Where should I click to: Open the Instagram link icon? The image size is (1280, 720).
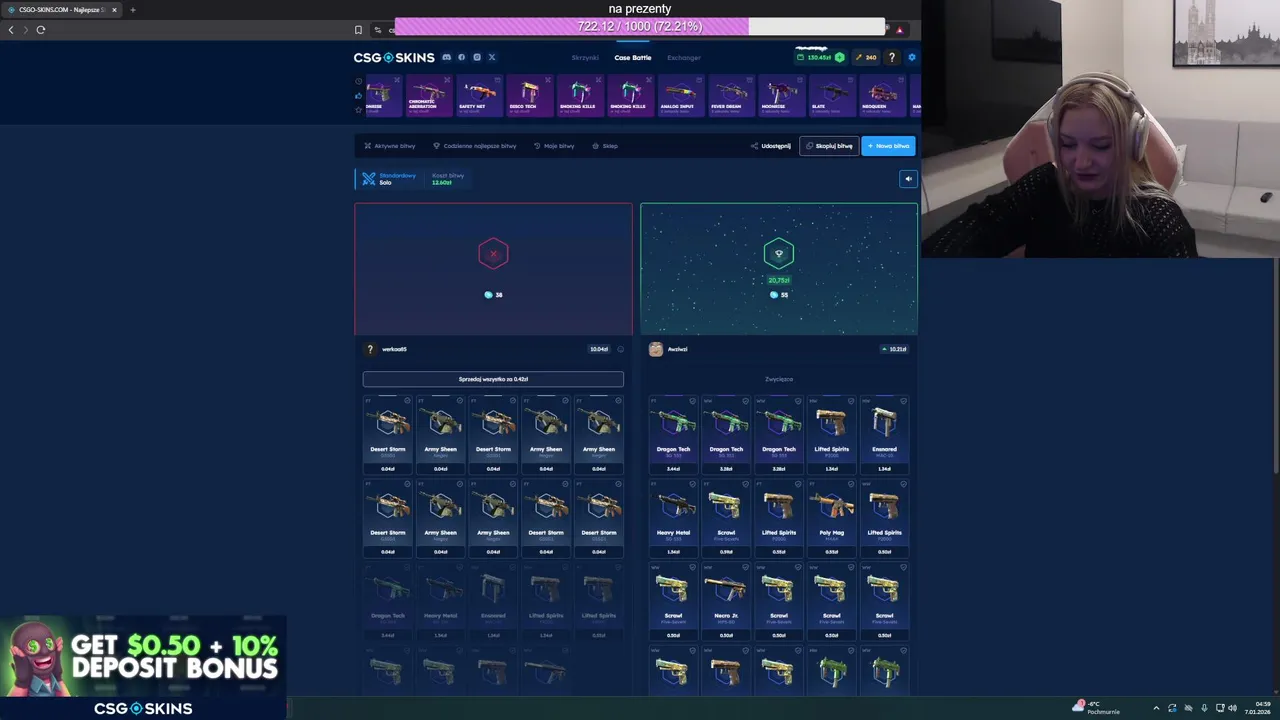click(477, 57)
